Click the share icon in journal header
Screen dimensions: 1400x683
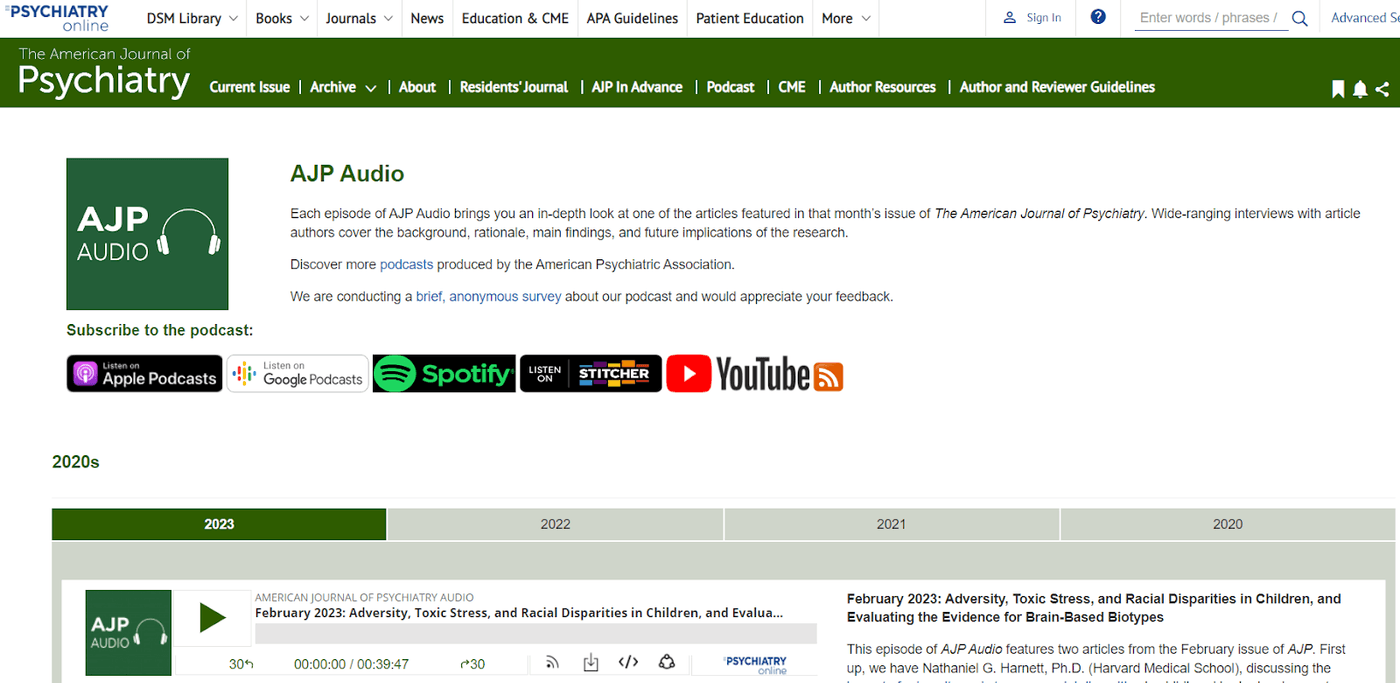(x=1382, y=89)
